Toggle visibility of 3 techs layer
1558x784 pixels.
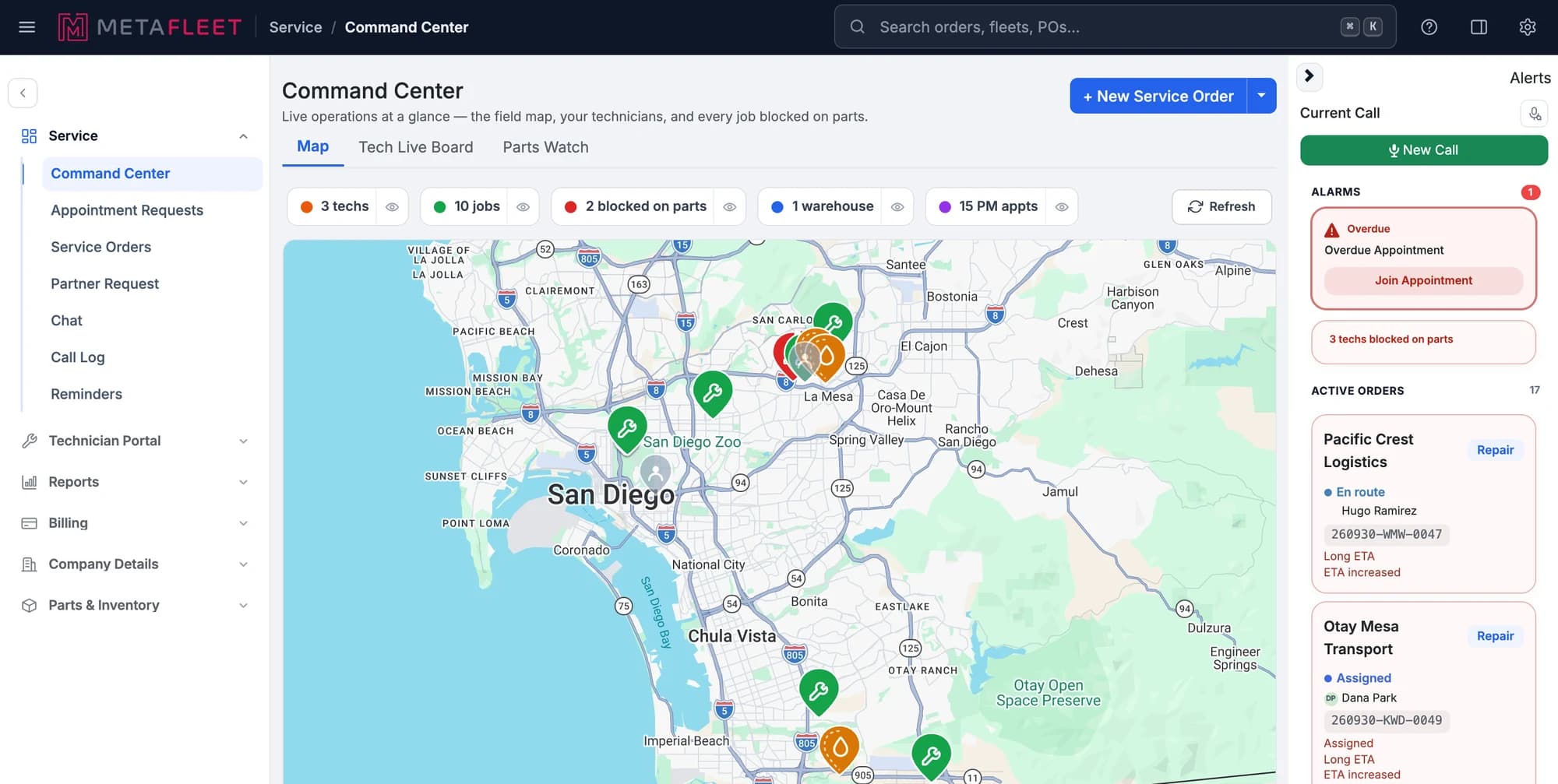(392, 207)
